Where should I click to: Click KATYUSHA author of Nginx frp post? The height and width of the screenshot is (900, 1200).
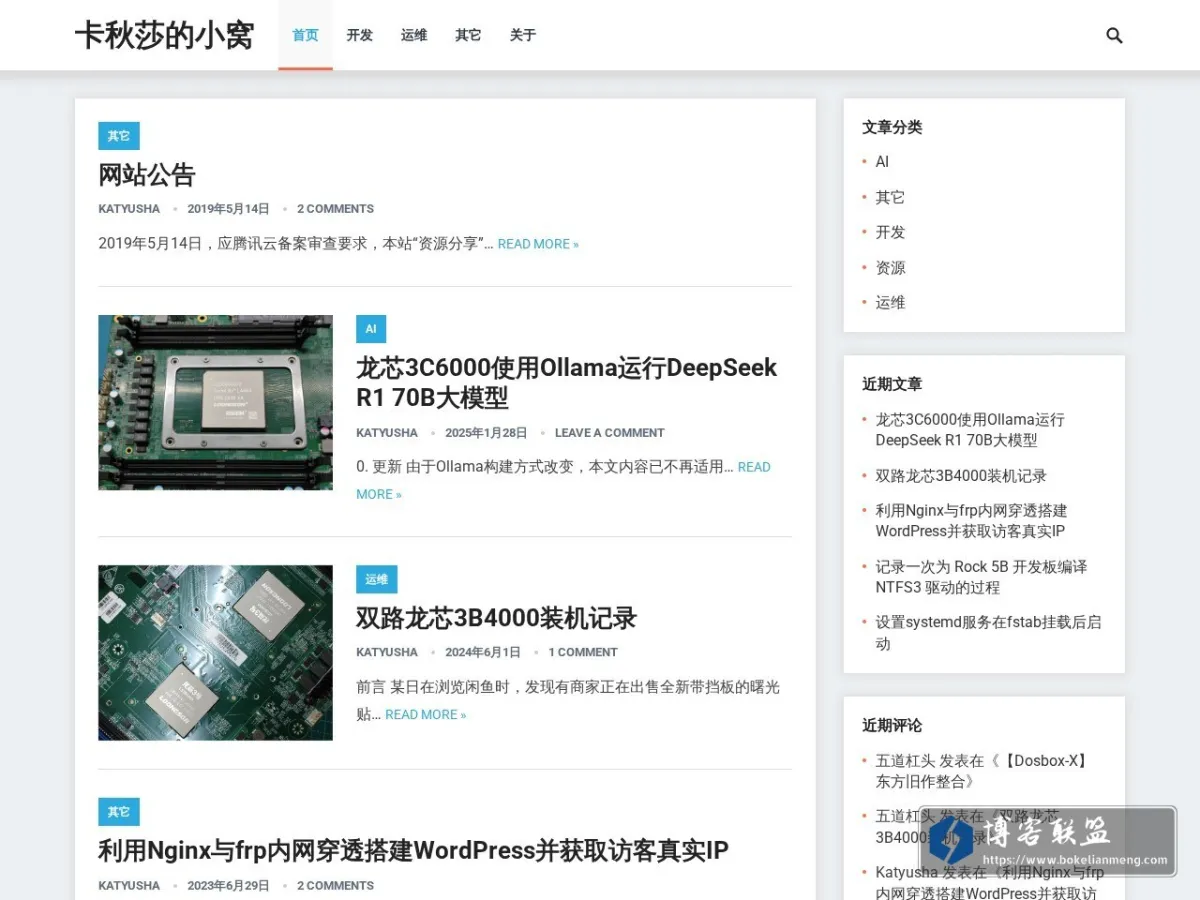tap(129, 886)
